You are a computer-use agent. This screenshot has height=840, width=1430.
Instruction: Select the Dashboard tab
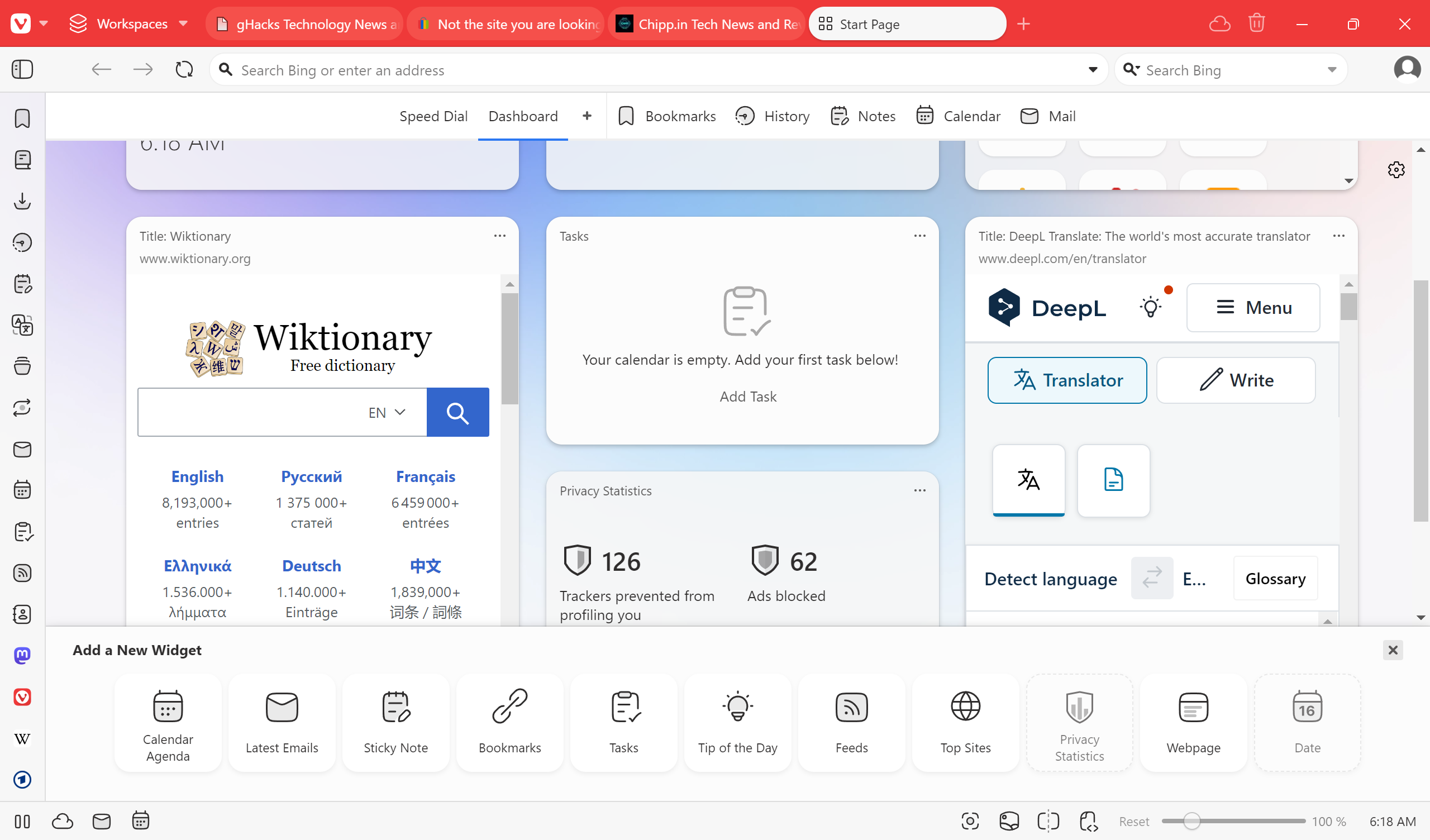click(x=523, y=116)
